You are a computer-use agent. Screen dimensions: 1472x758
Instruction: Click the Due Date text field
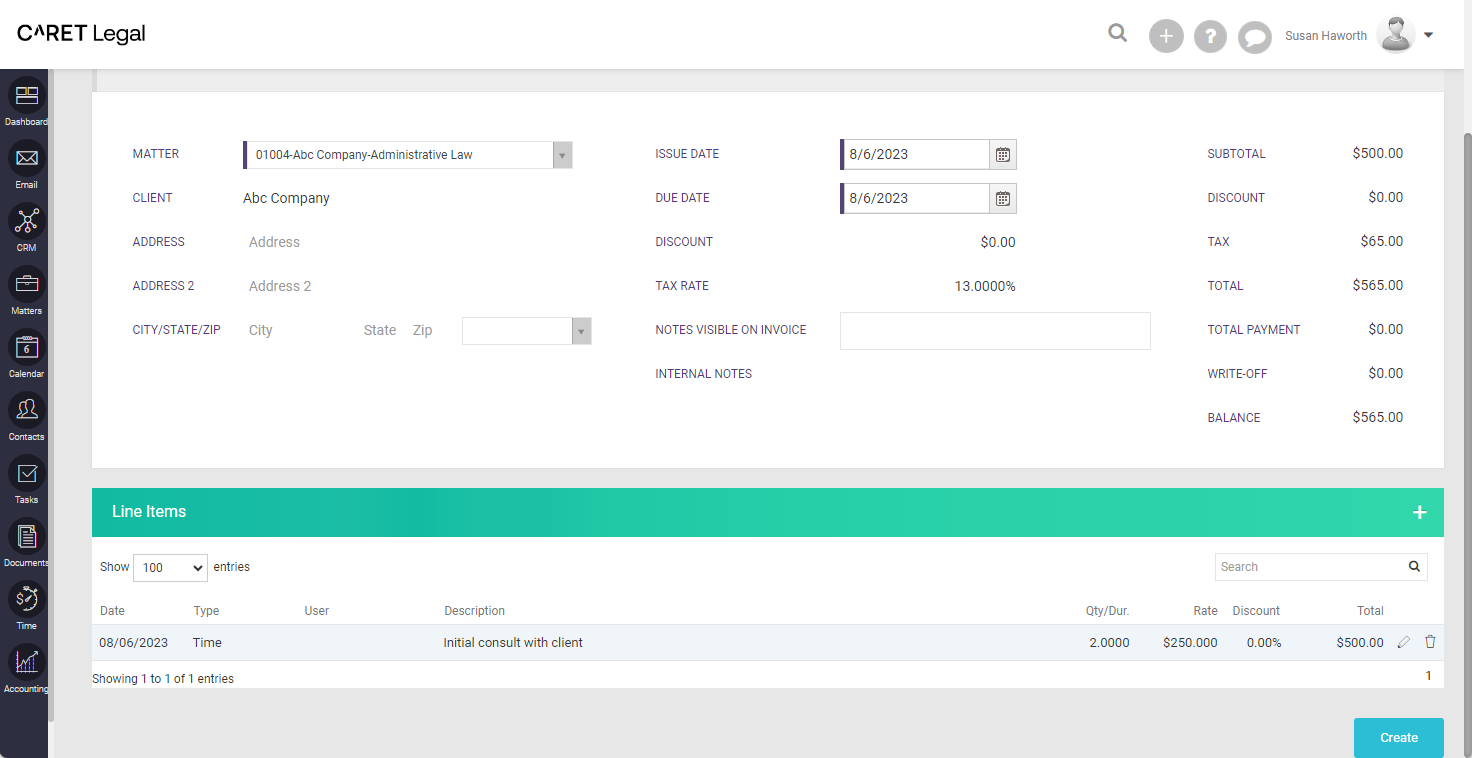[x=916, y=199]
